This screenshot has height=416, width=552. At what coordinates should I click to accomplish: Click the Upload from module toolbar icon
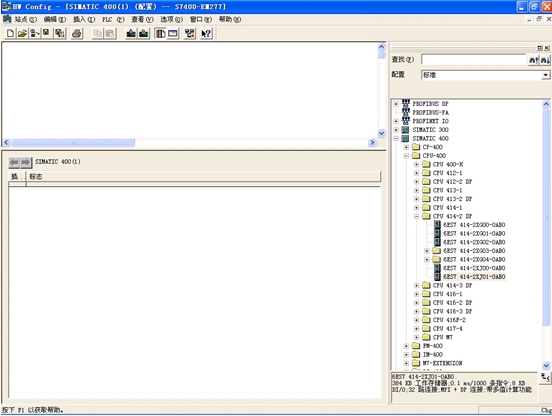(x=143, y=33)
